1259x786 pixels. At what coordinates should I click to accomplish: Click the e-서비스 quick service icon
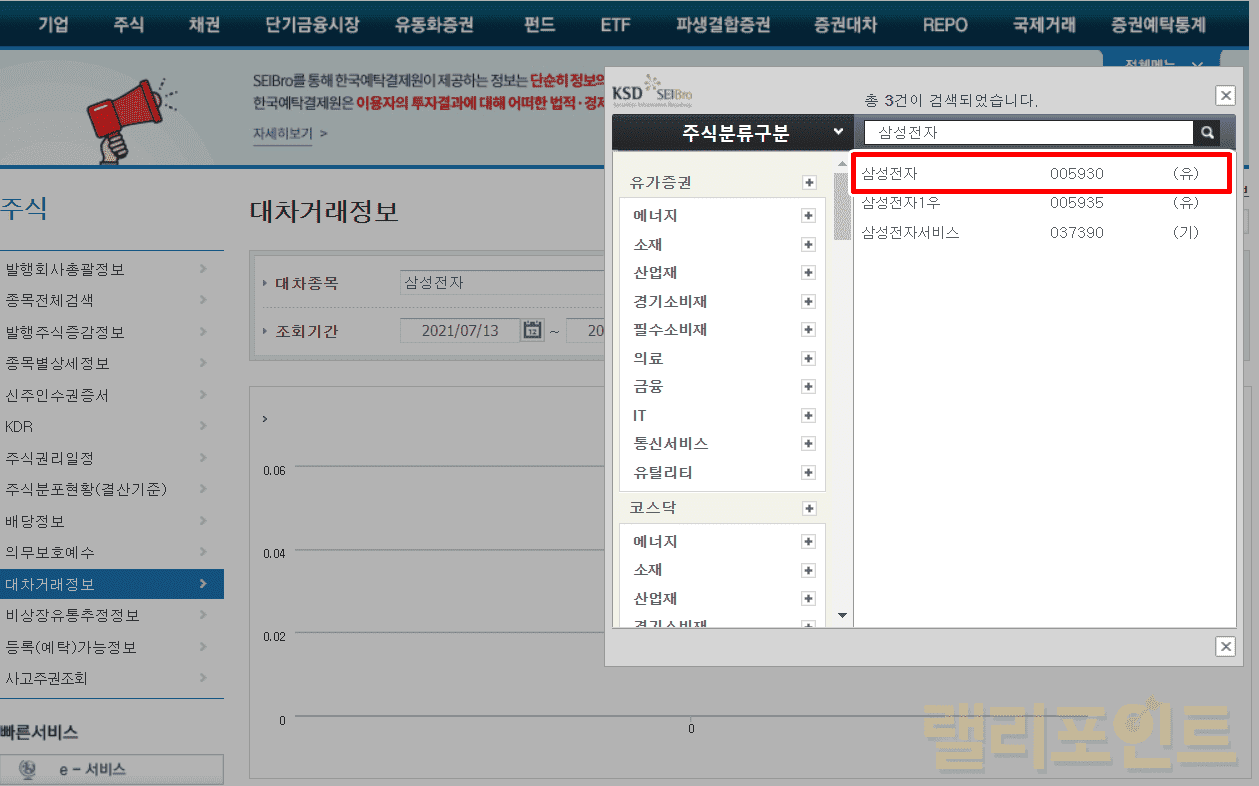click(x=28, y=769)
